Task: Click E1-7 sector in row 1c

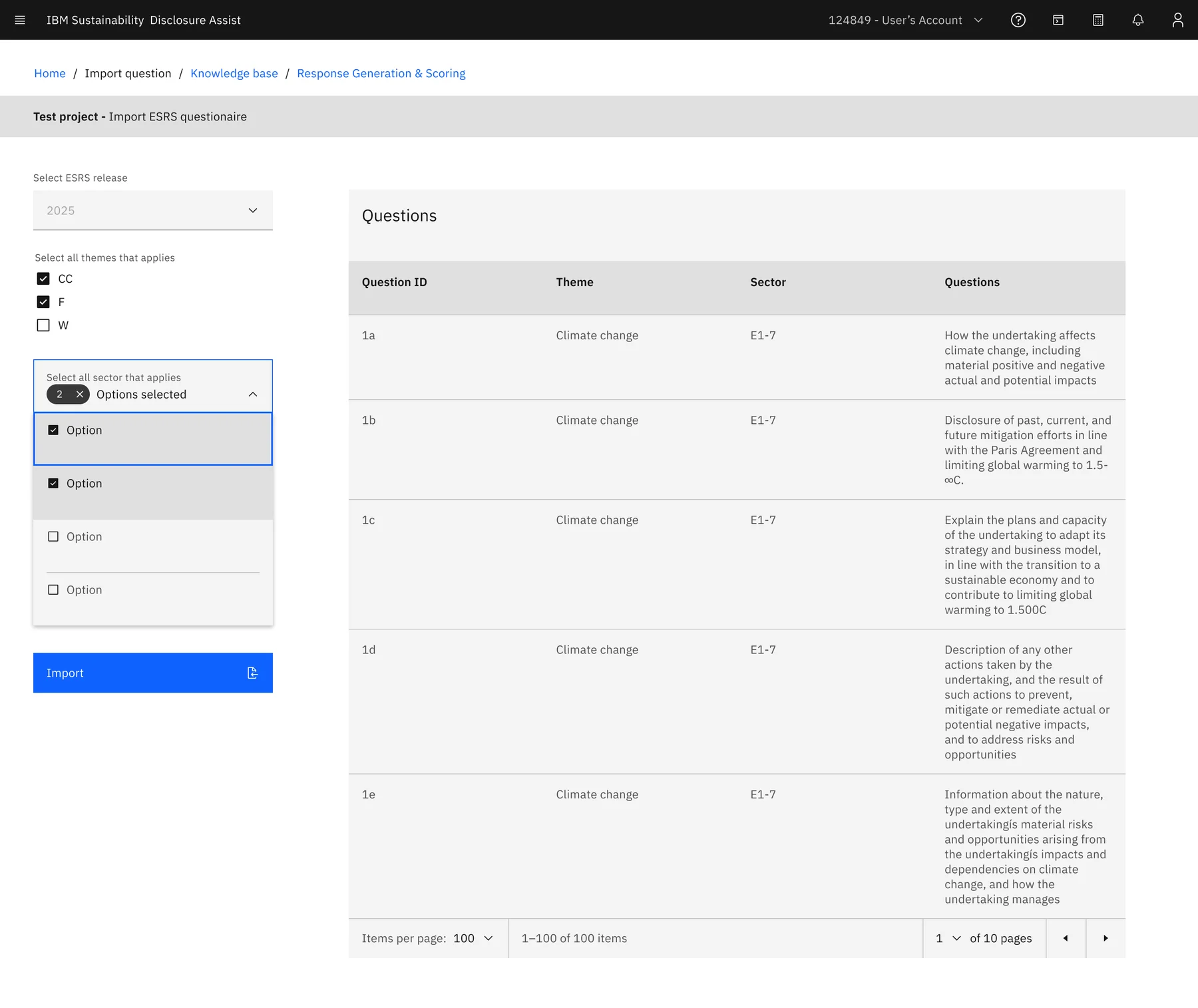Action: (763, 520)
